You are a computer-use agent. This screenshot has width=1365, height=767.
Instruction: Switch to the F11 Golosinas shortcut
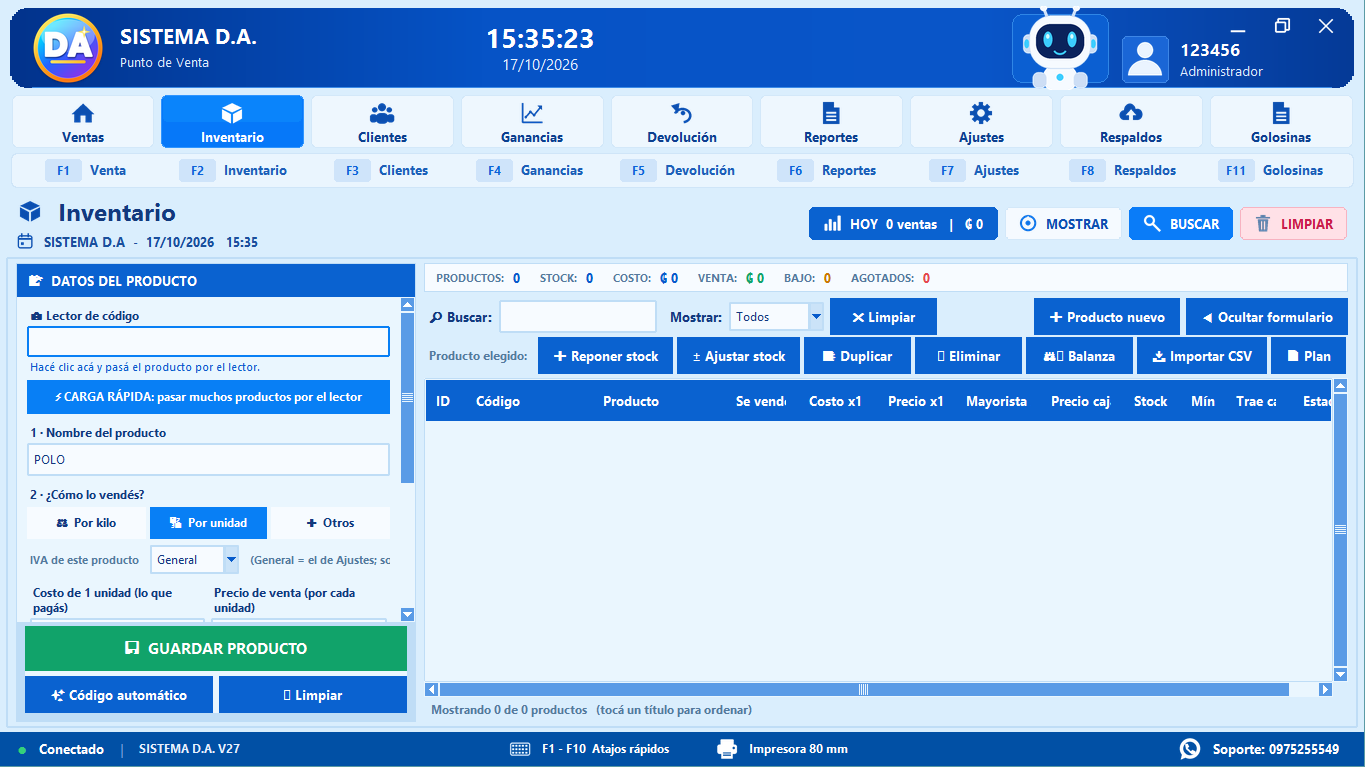click(x=1271, y=171)
